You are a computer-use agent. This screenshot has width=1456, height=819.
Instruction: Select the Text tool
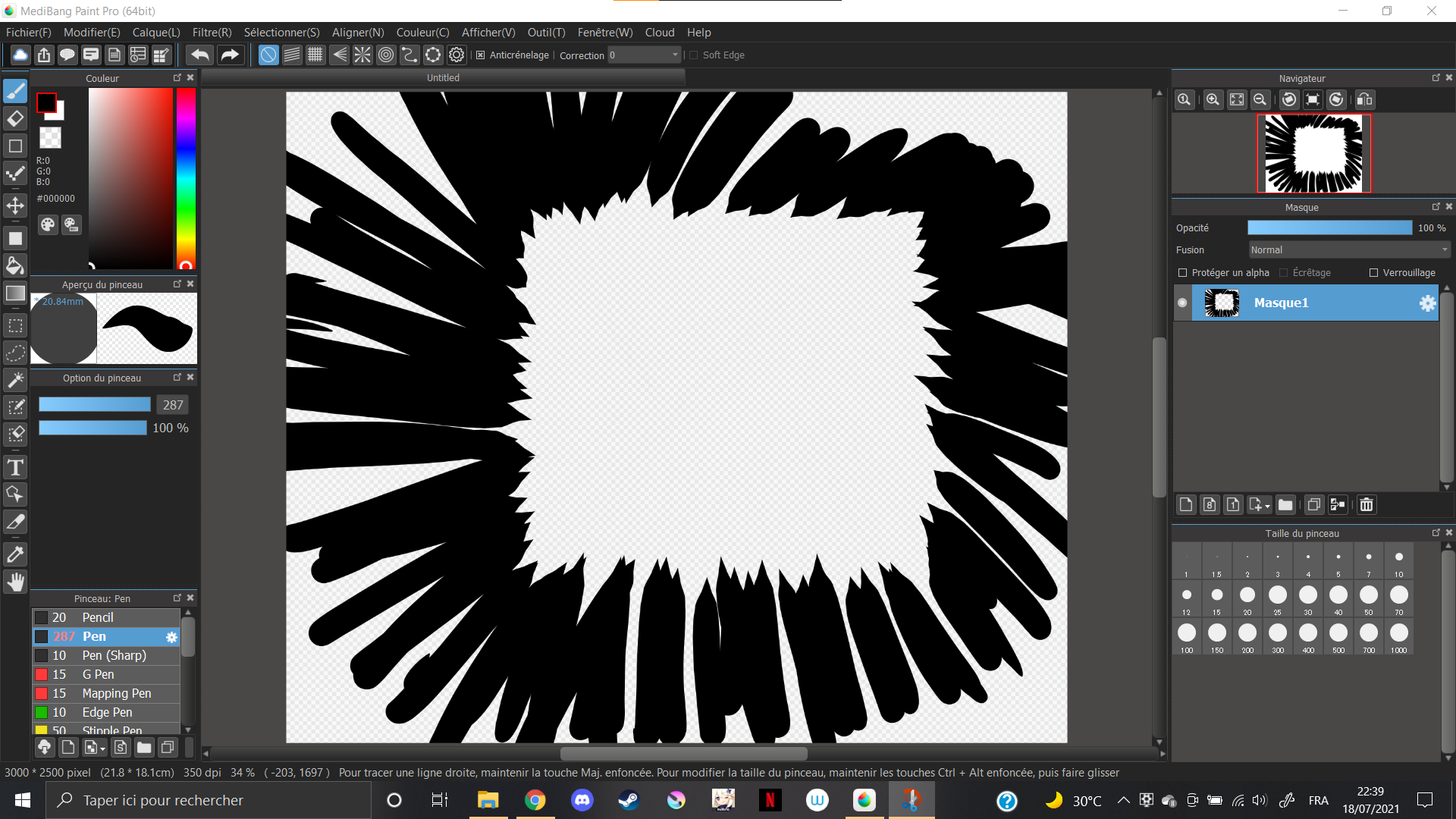(x=15, y=467)
